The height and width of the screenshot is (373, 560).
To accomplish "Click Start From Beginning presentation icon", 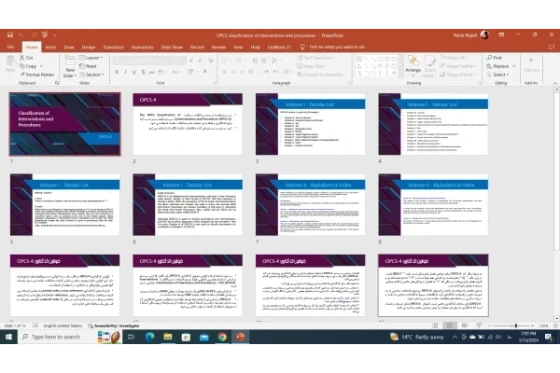I will point(45,35).
